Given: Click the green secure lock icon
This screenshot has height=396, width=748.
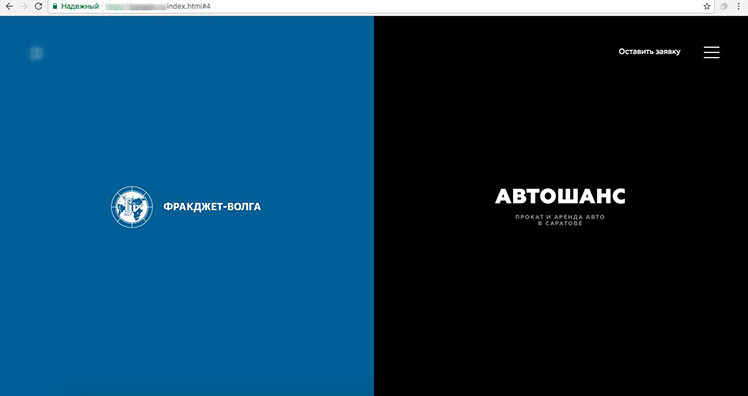Looking at the screenshot, I should [x=55, y=7].
